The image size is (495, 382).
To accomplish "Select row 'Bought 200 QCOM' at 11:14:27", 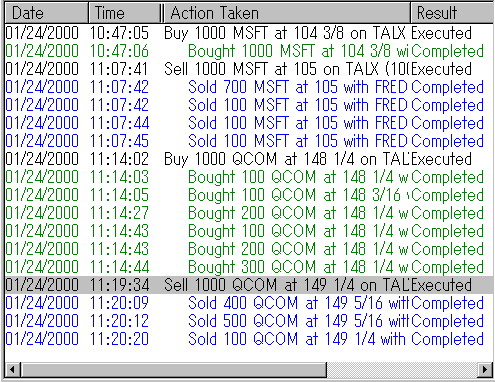I will [x=249, y=213].
